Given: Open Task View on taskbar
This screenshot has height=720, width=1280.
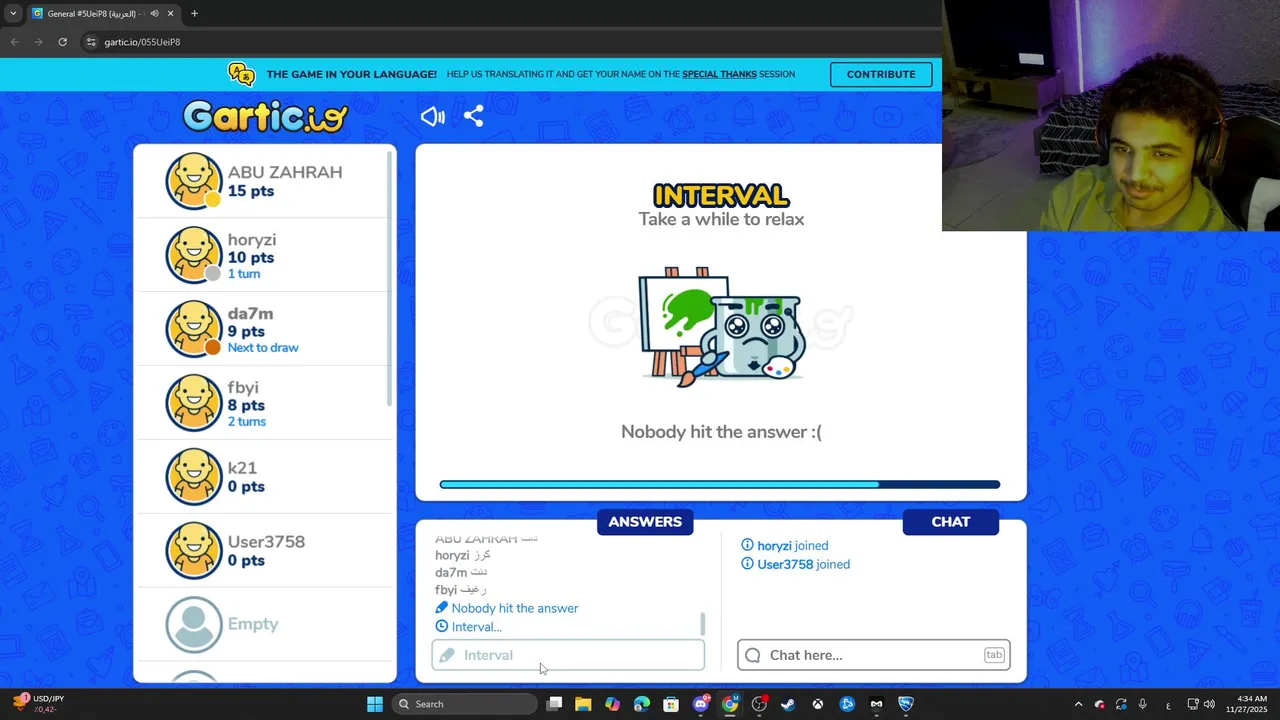Looking at the screenshot, I should coord(554,704).
